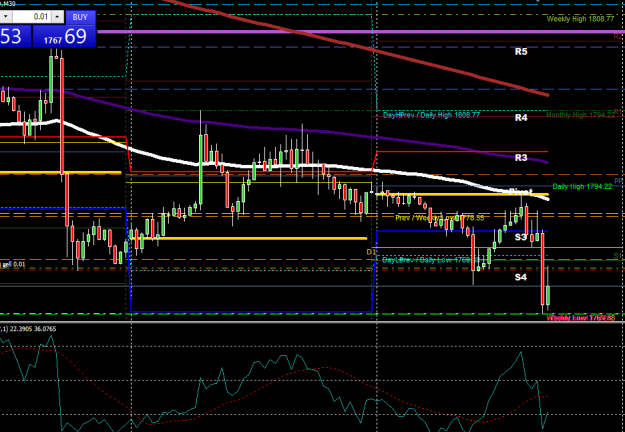Click the Pivot level label

tap(521, 192)
